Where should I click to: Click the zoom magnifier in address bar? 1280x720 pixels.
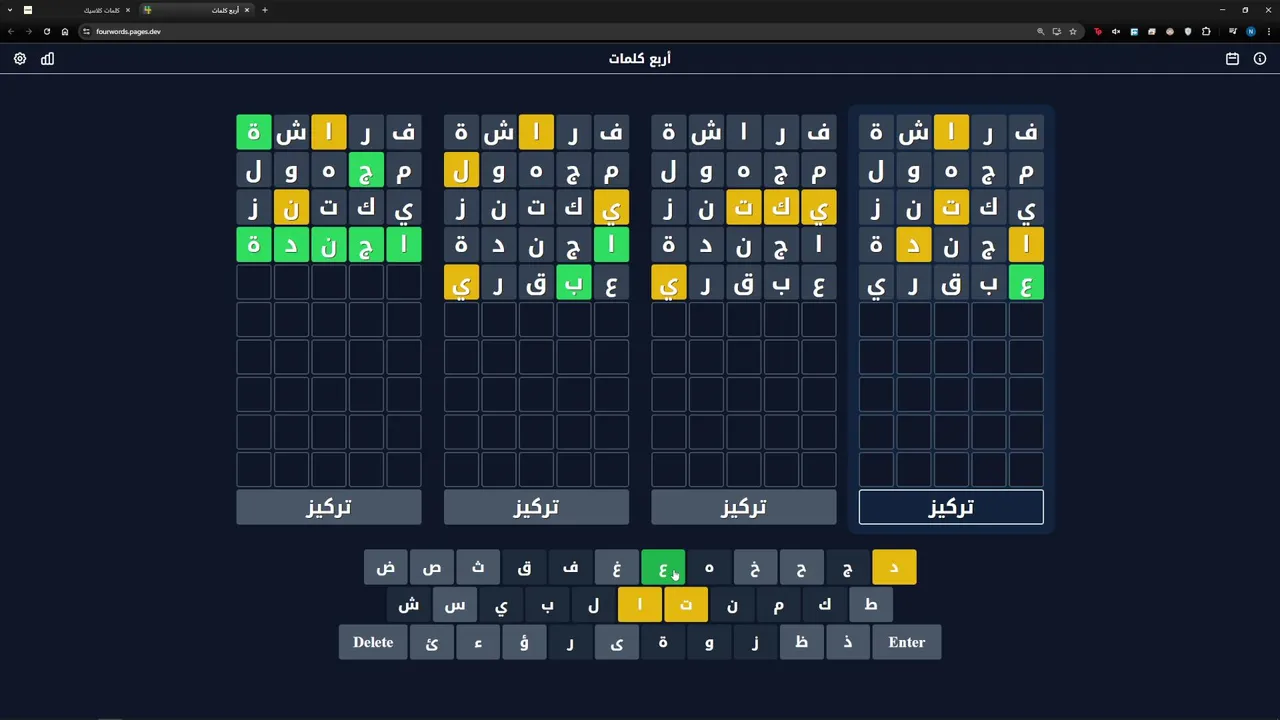(1040, 31)
